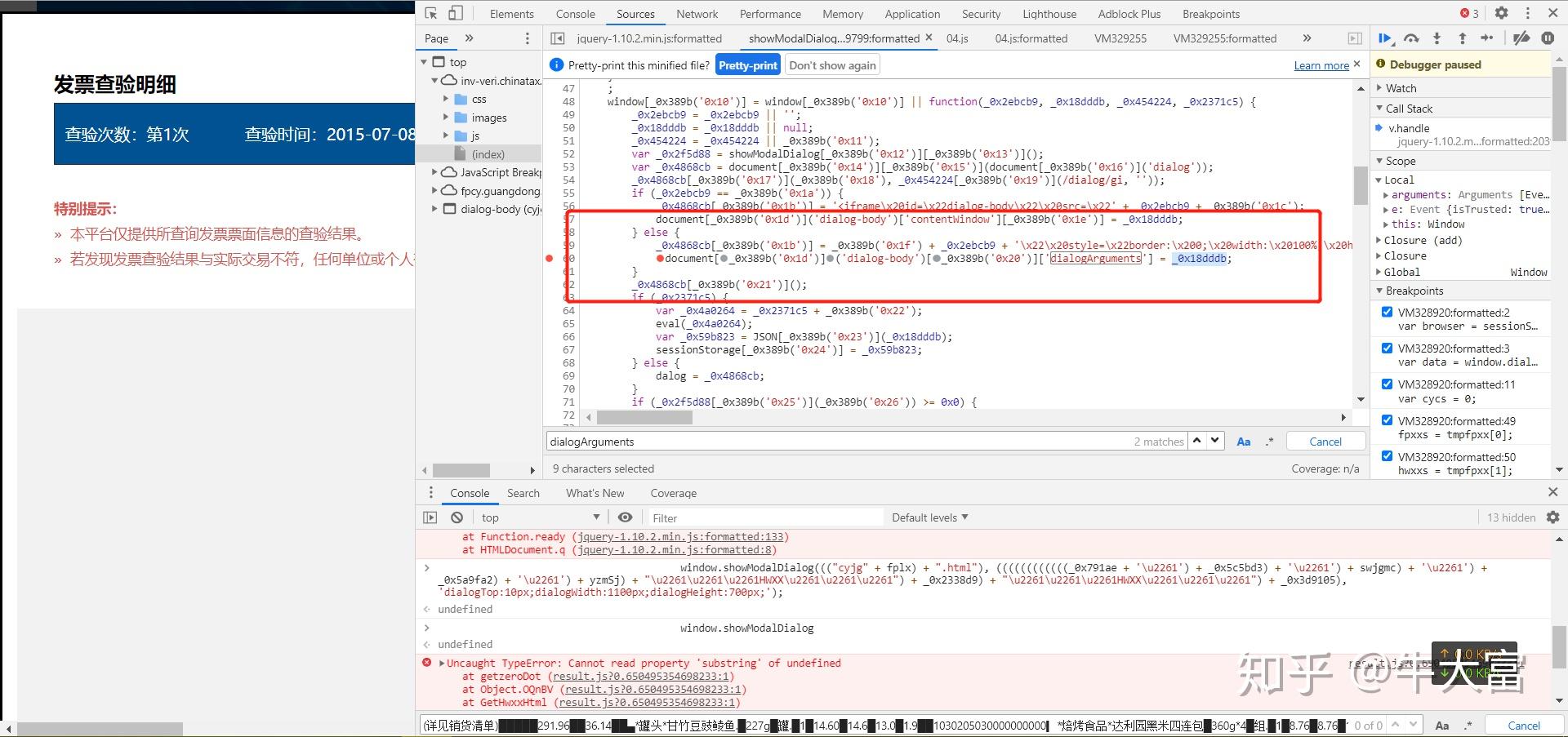Step over the next function call
The height and width of the screenshot is (737, 1568).
(x=1411, y=38)
